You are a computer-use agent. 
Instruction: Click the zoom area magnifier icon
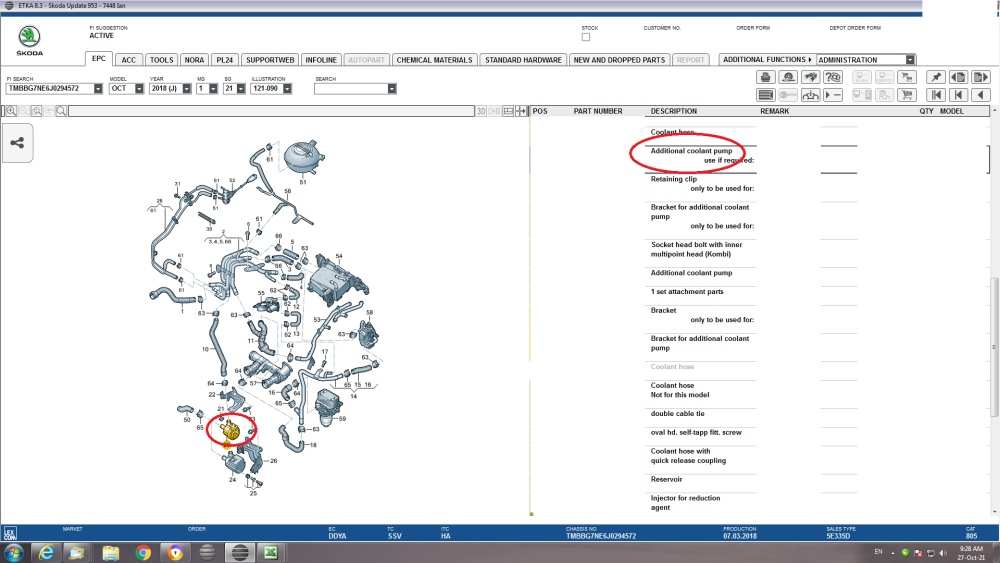point(36,111)
